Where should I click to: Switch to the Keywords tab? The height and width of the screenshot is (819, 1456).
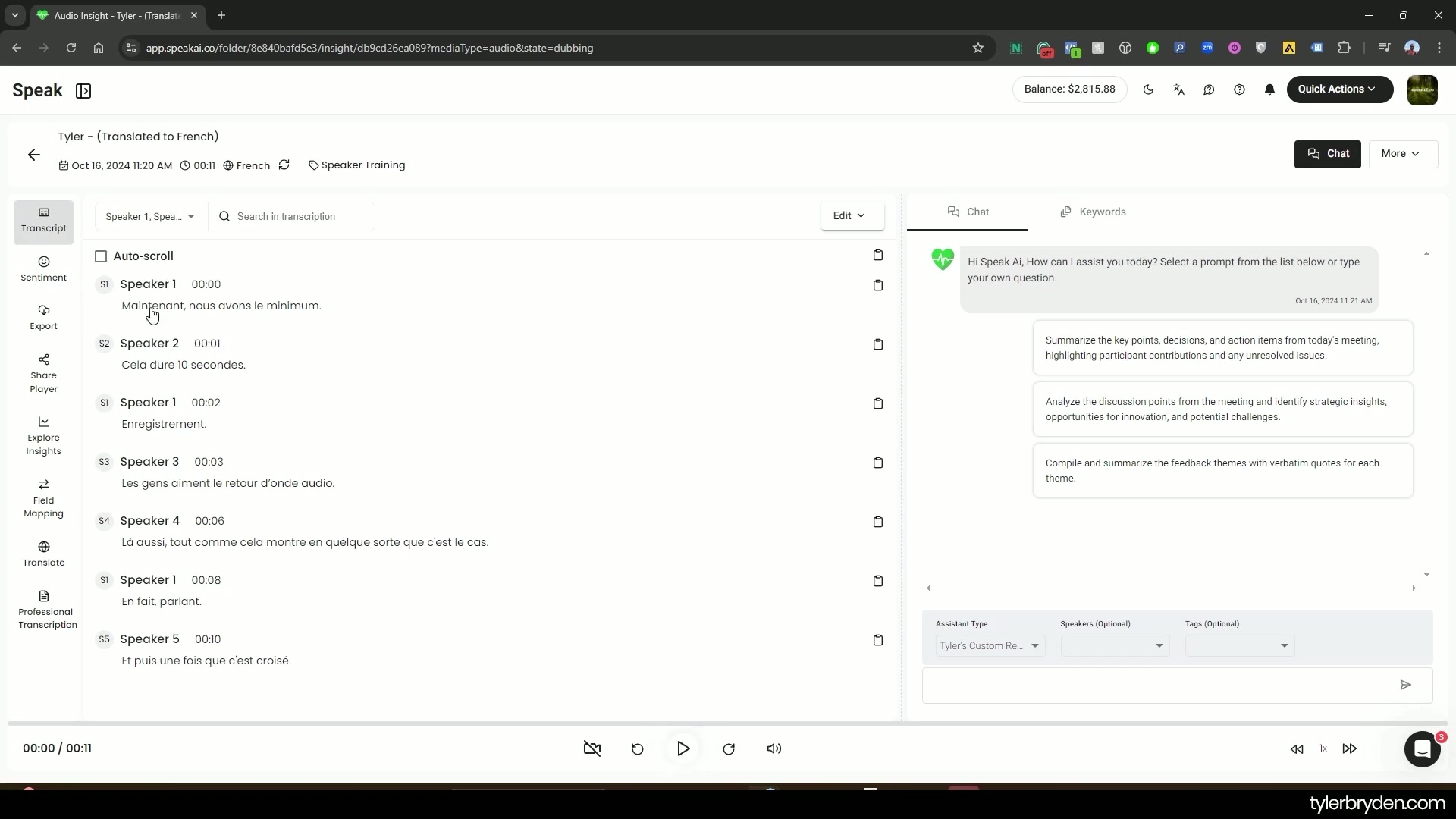pos(1093,212)
